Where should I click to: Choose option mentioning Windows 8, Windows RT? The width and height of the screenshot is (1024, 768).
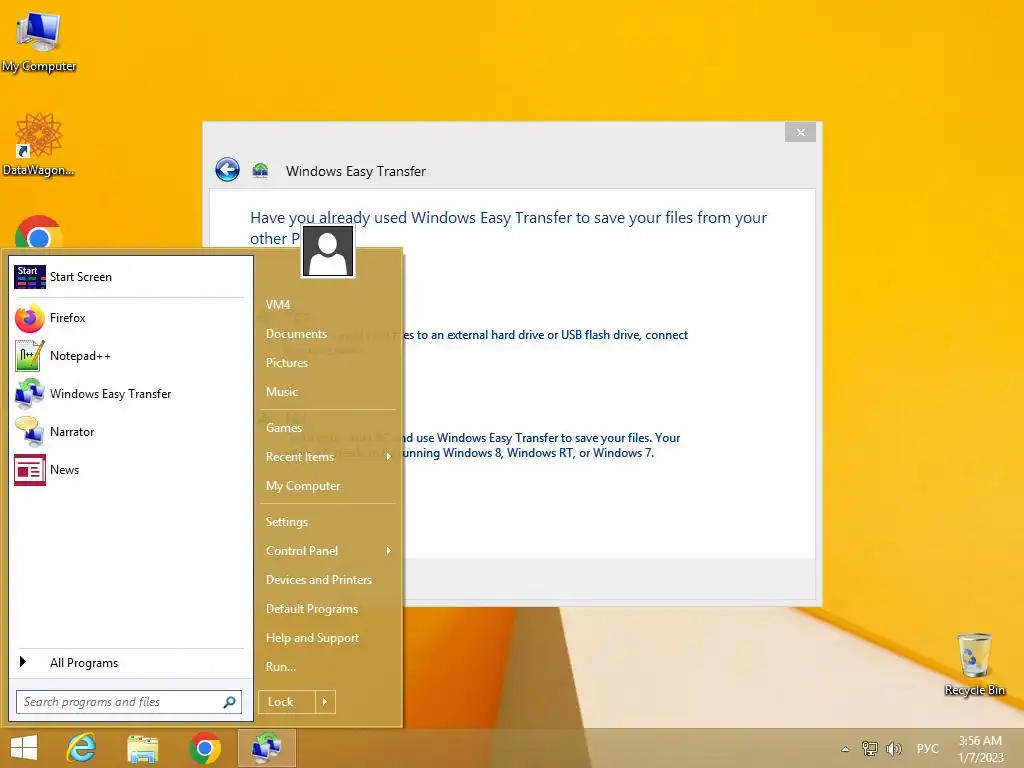(542, 445)
